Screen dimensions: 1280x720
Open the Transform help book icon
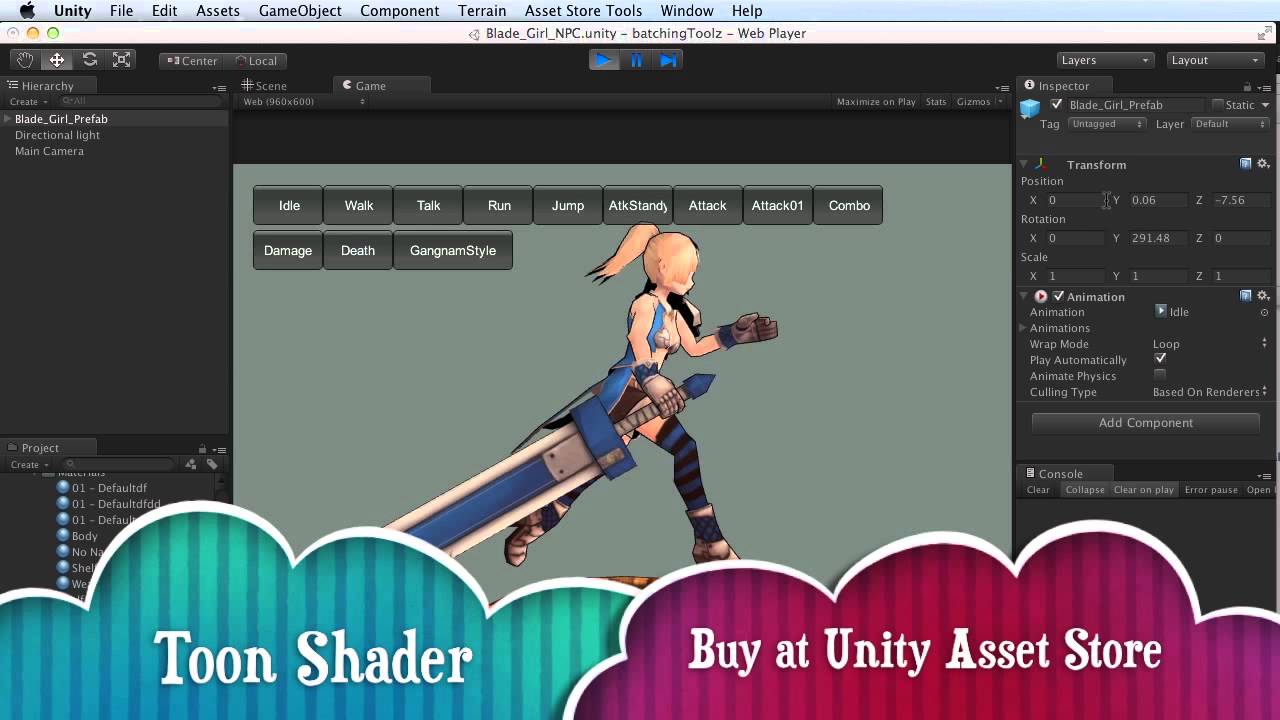pos(1246,164)
